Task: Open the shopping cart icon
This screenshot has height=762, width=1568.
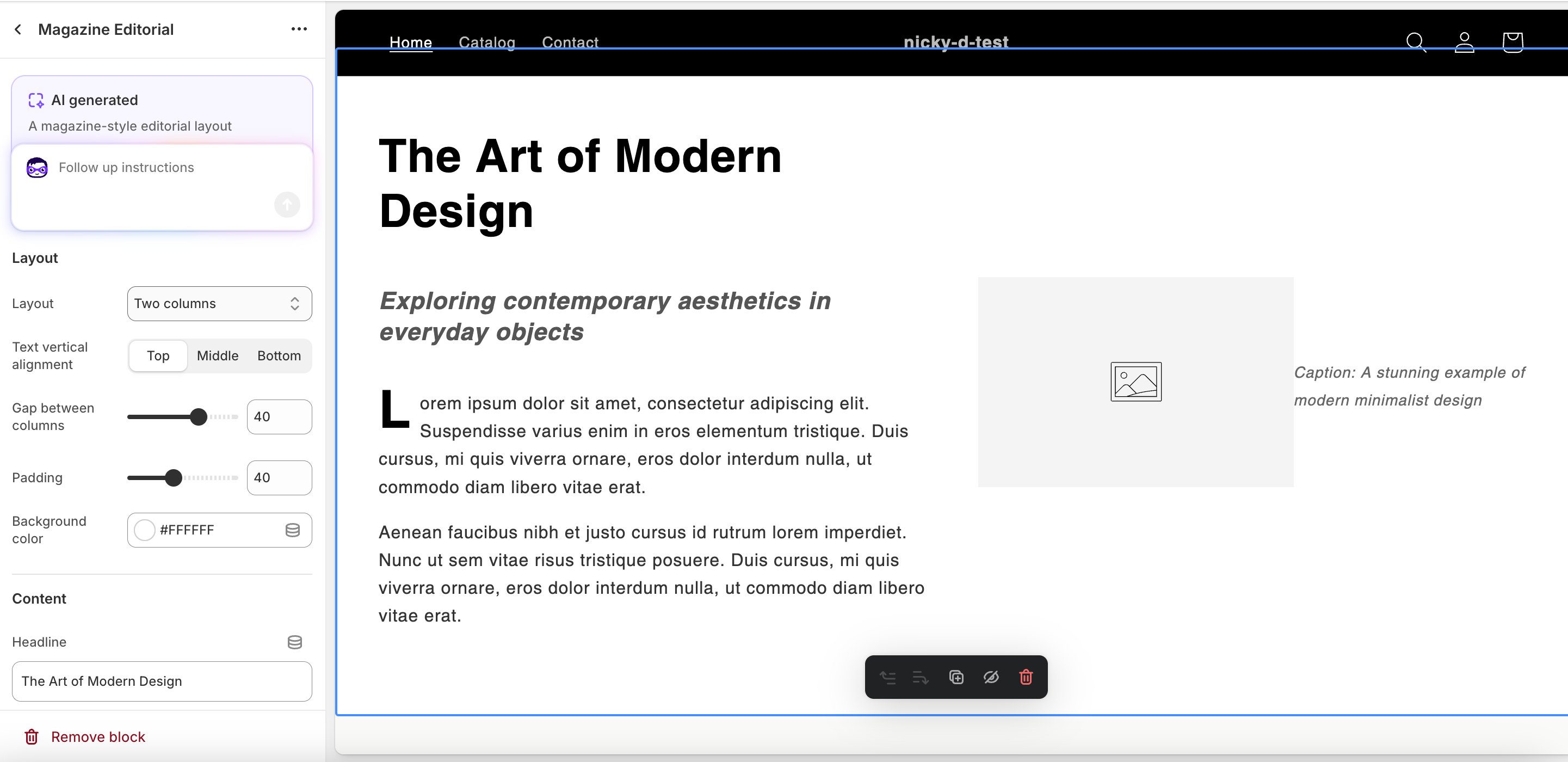Action: tap(1512, 42)
